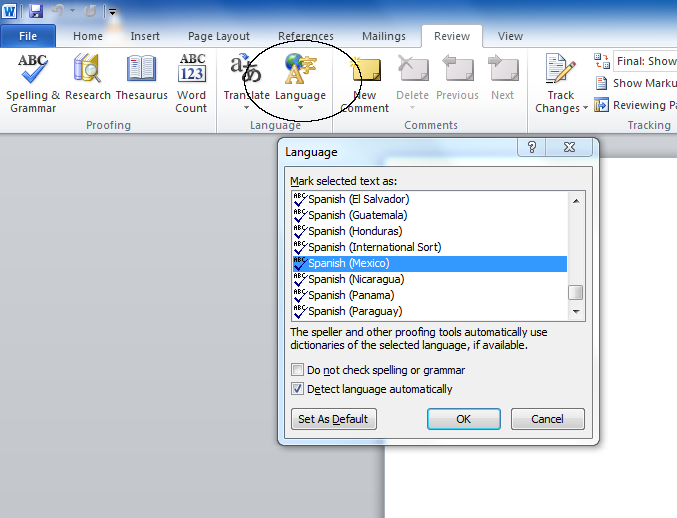Uncheck Detect language automatically
This screenshot has width=677, height=518.
298,389
